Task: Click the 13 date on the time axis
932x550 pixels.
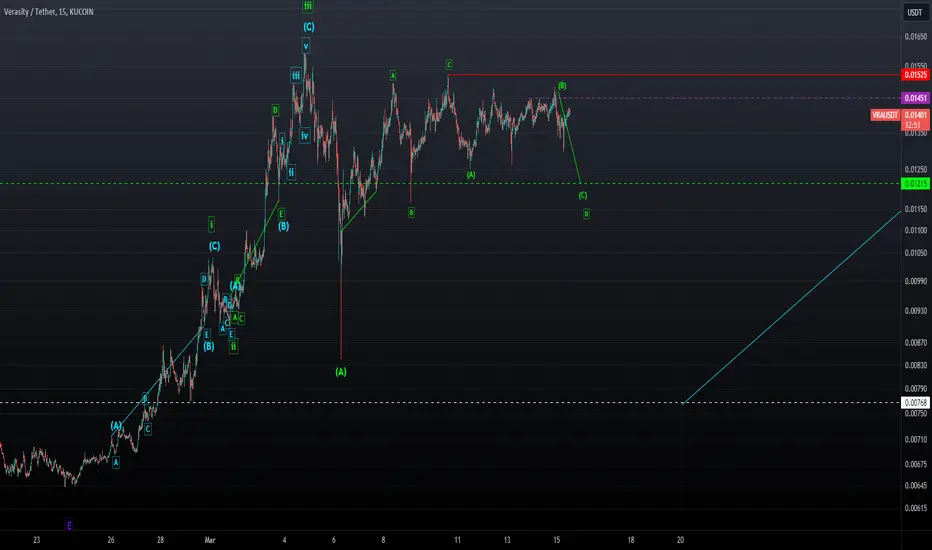Action: click(507, 540)
